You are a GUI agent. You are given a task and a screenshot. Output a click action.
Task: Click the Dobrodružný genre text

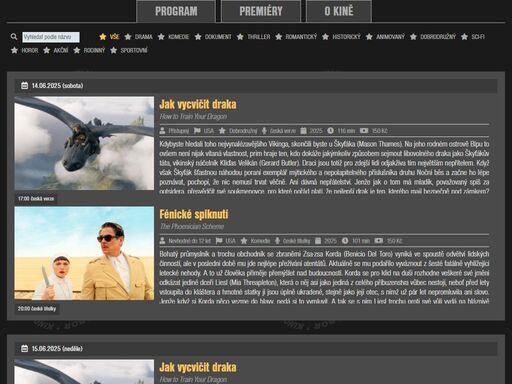[243, 131]
